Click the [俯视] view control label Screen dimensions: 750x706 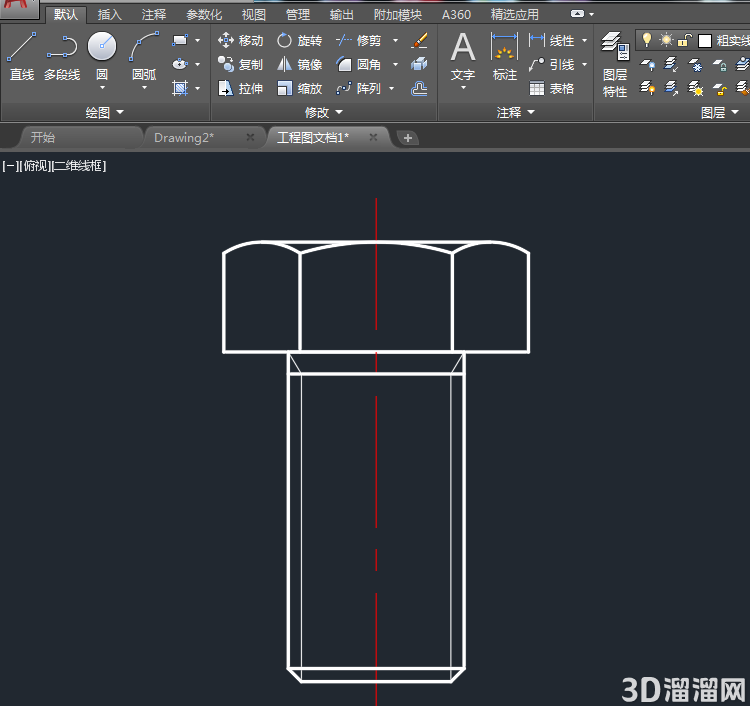coord(35,166)
